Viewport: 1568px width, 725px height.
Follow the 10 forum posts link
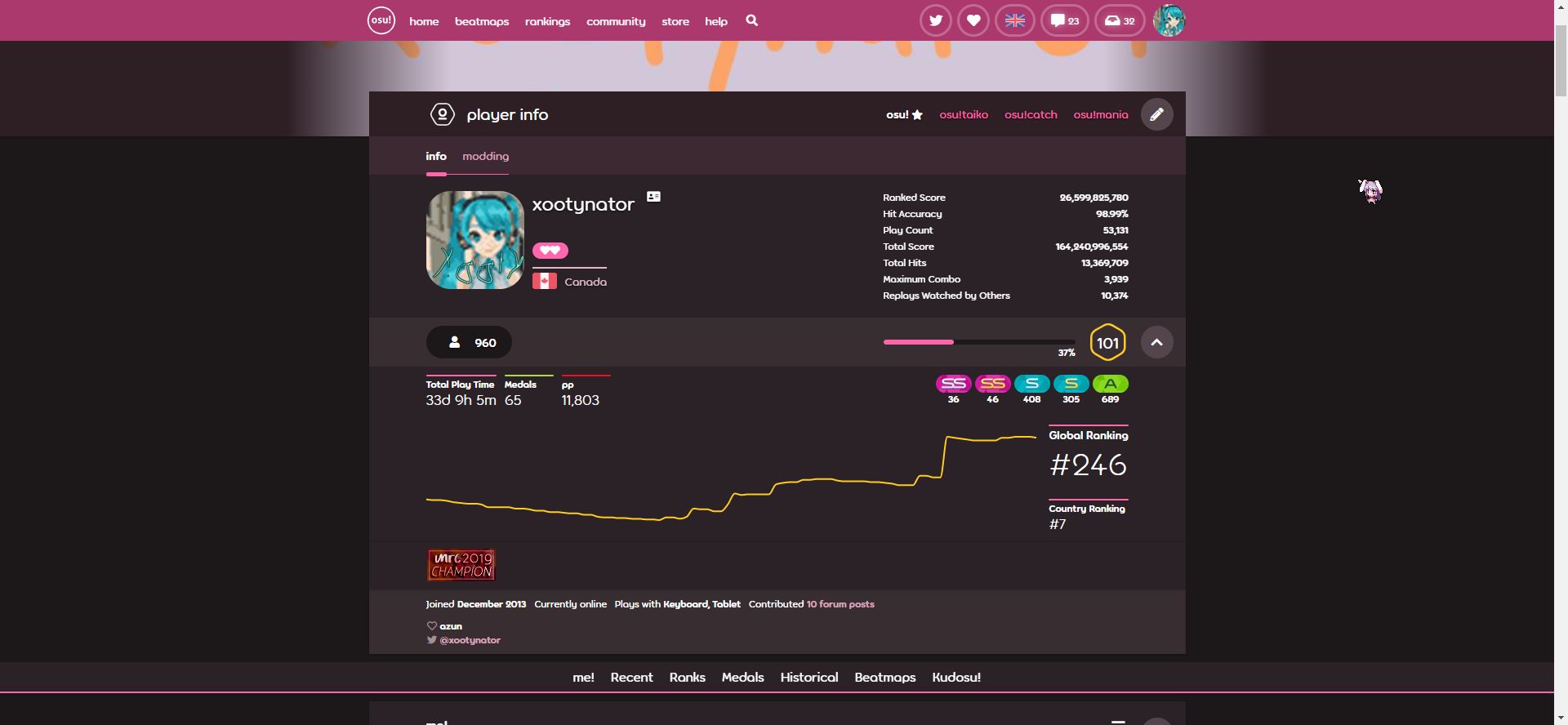tap(840, 604)
